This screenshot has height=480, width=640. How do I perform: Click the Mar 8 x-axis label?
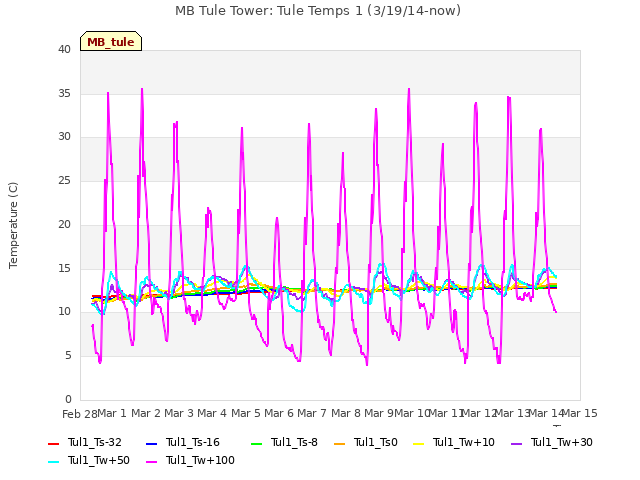[x=346, y=413]
